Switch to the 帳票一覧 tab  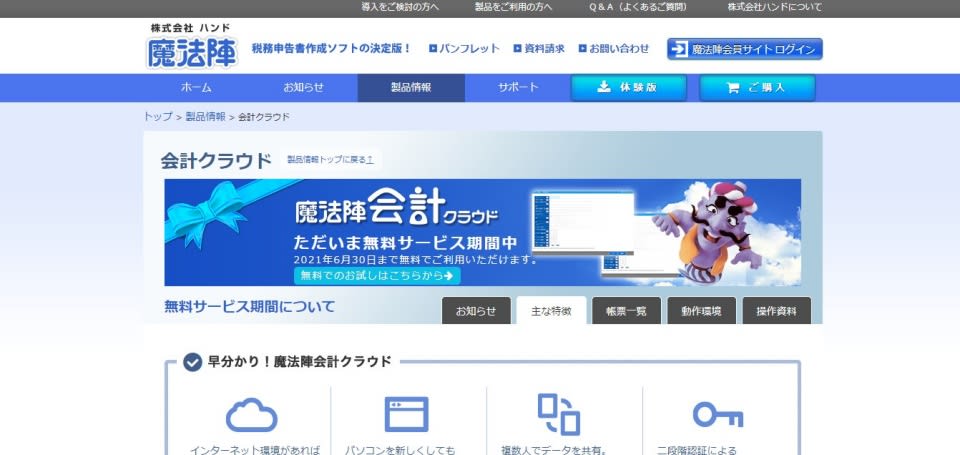pos(626,310)
